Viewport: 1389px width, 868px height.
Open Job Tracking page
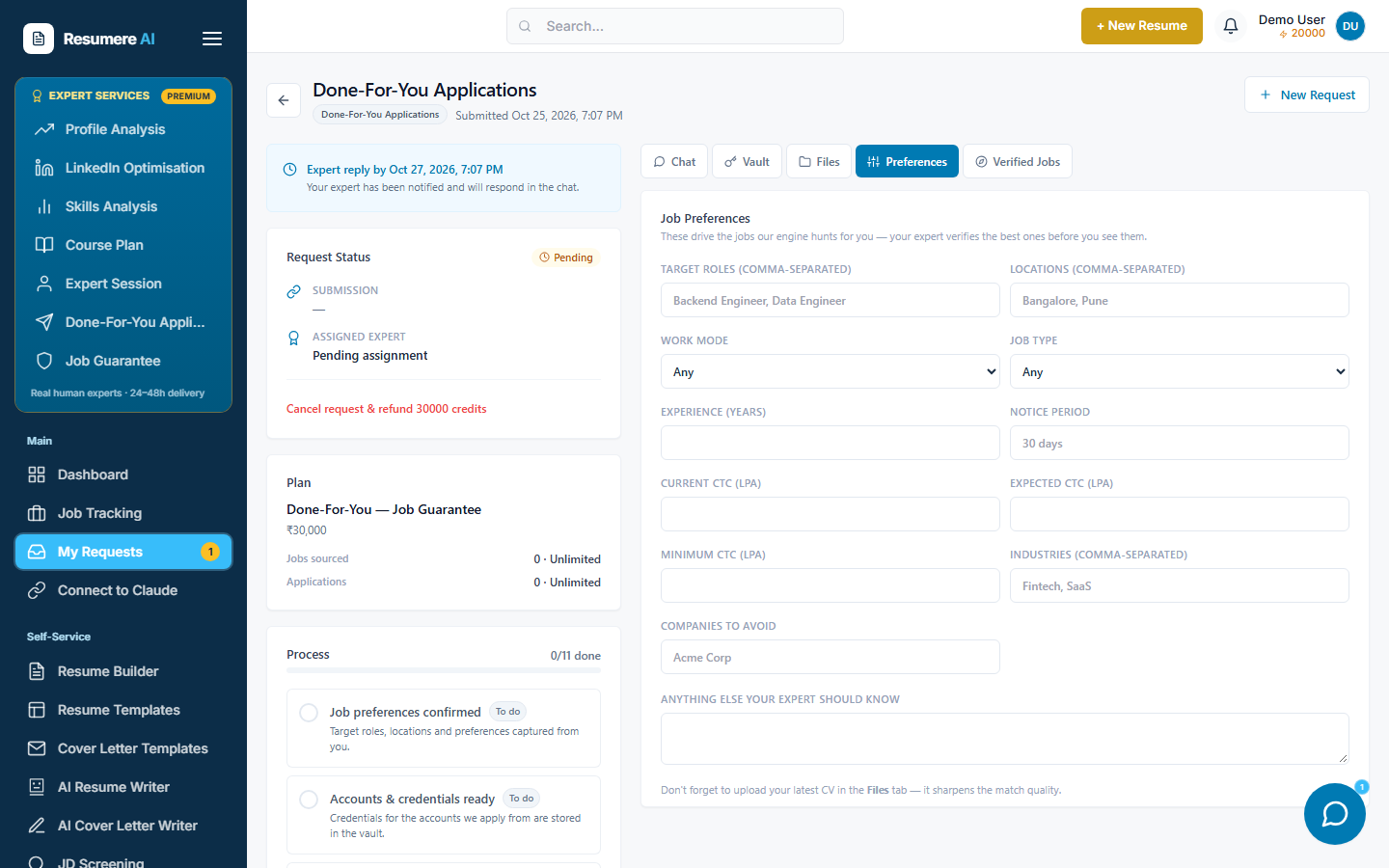pos(123,513)
